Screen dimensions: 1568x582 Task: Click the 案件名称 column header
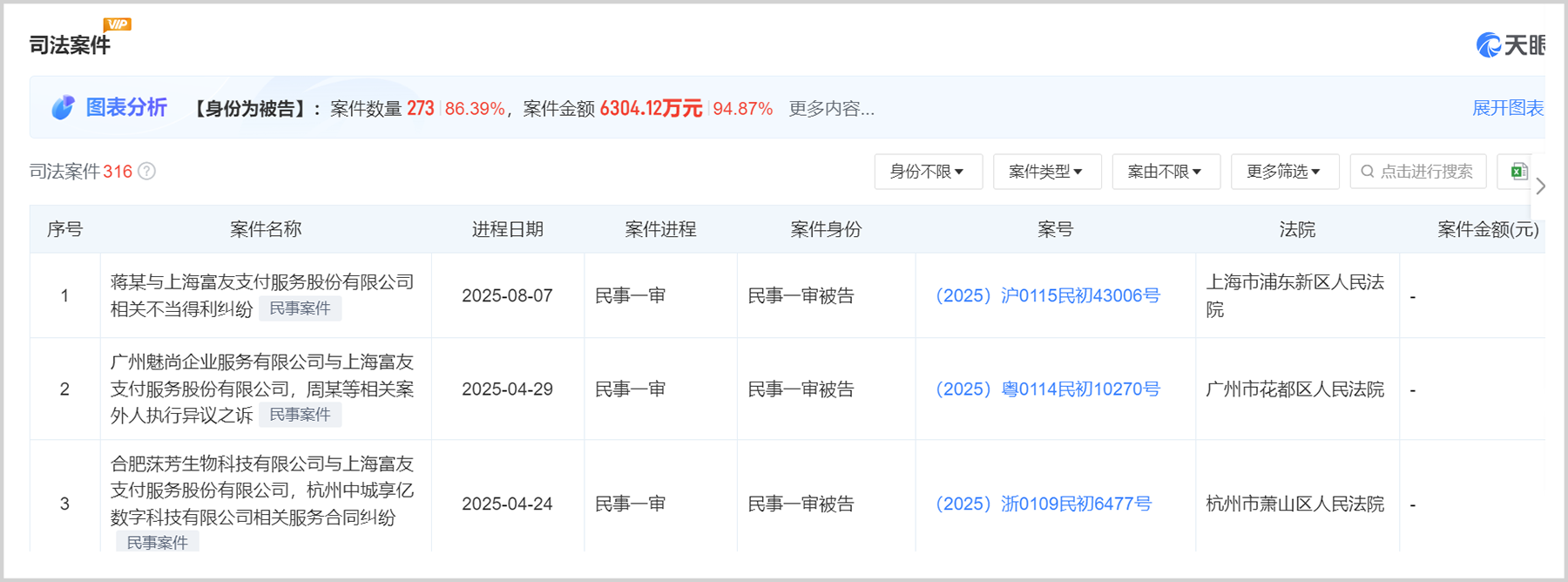pyautogui.click(x=266, y=229)
